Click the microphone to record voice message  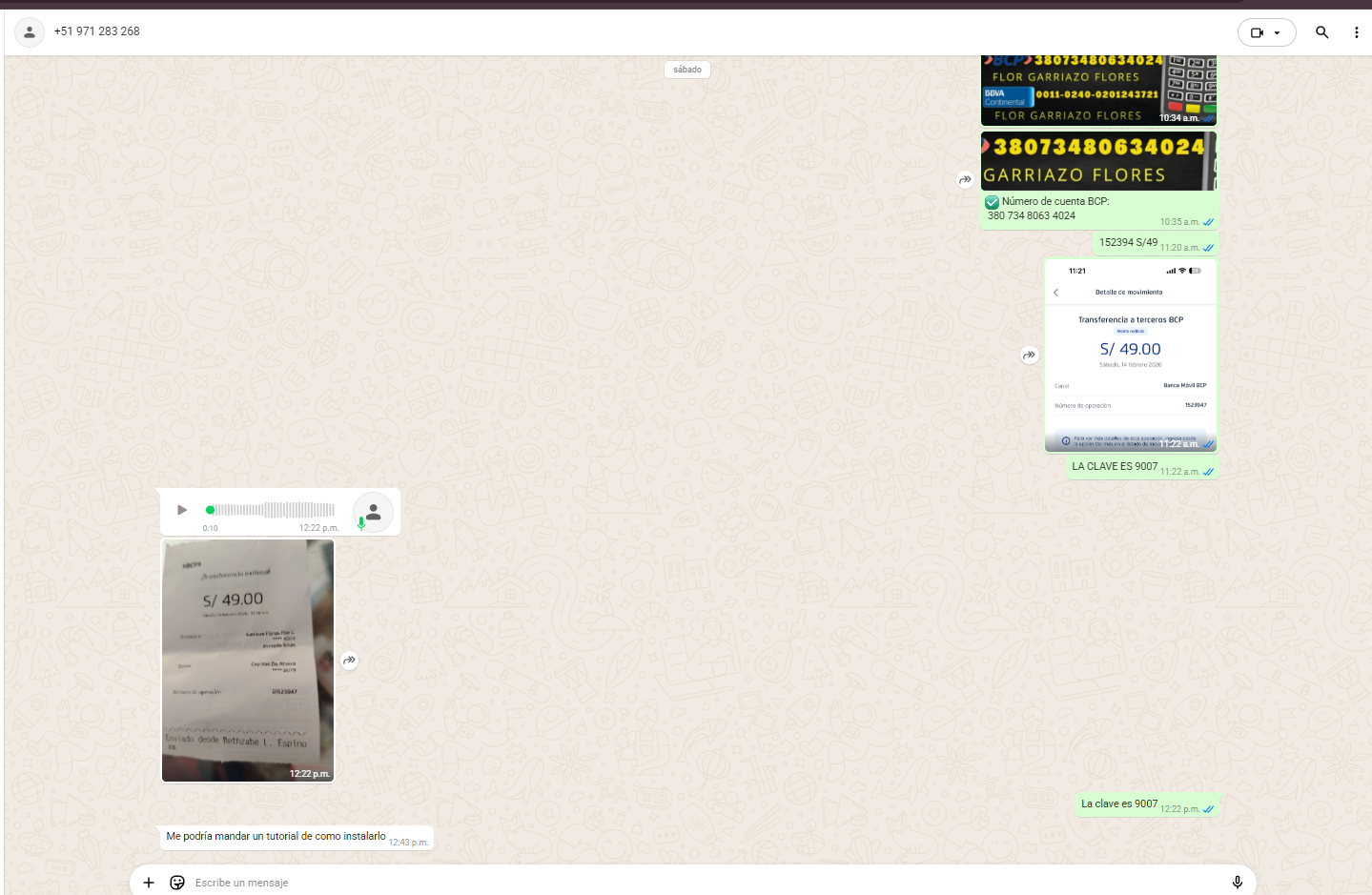pyautogui.click(x=1237, y=883)
